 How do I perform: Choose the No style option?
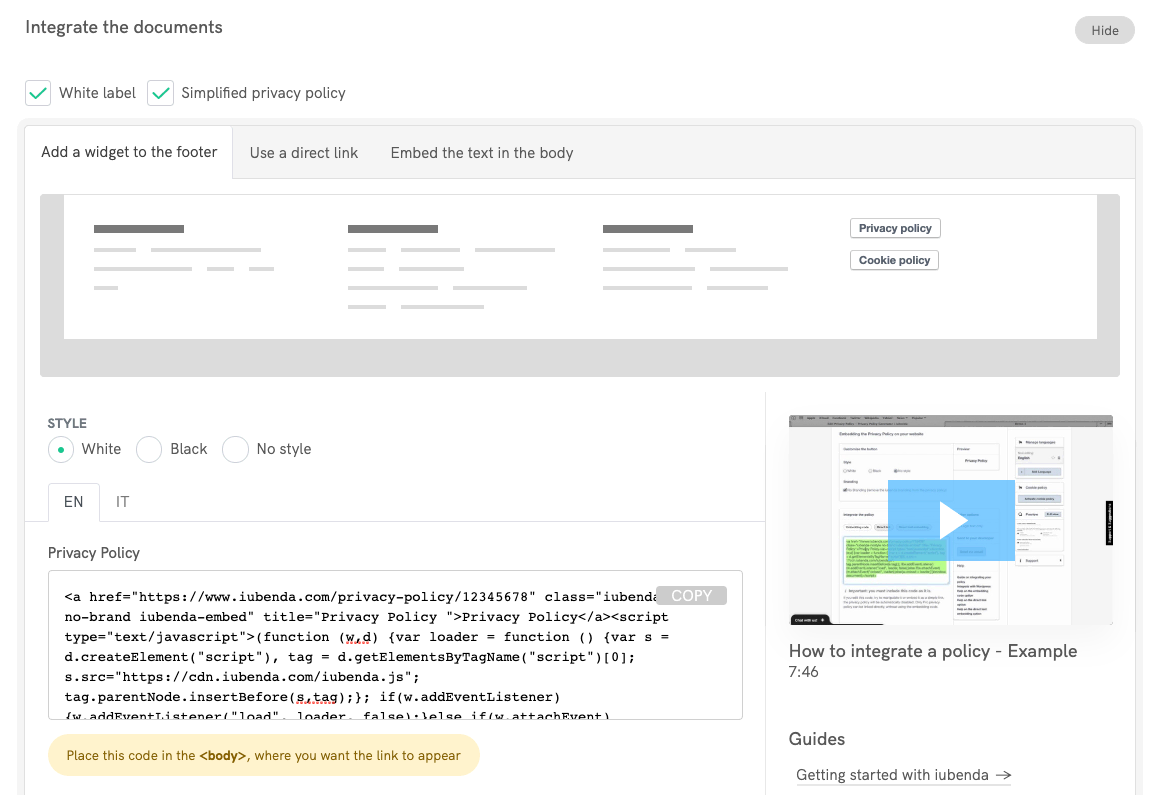click(x=235, y=449)
